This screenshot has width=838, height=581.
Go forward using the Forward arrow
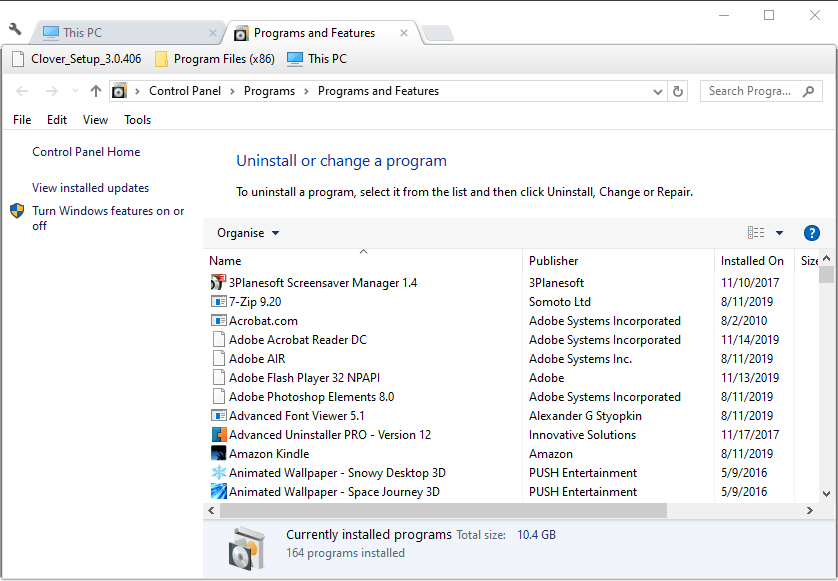[x=51, y=91]
